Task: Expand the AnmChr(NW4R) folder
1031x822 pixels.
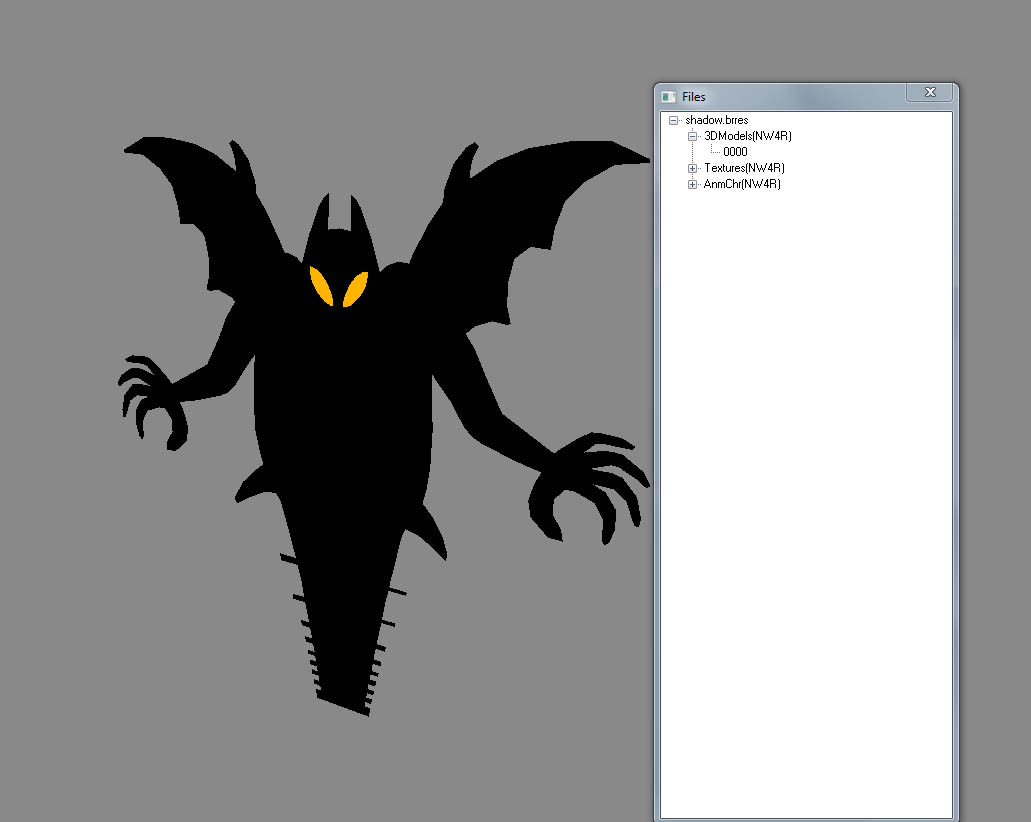Action: click(x=692, y=184)
